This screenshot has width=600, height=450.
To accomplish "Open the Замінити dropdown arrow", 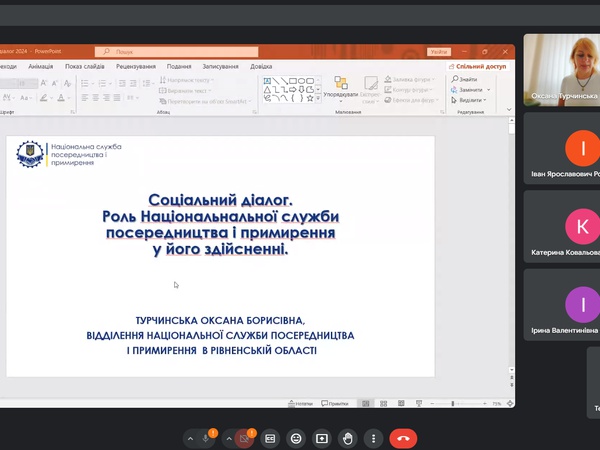I will pyautogui.click(x=488, y=90).
